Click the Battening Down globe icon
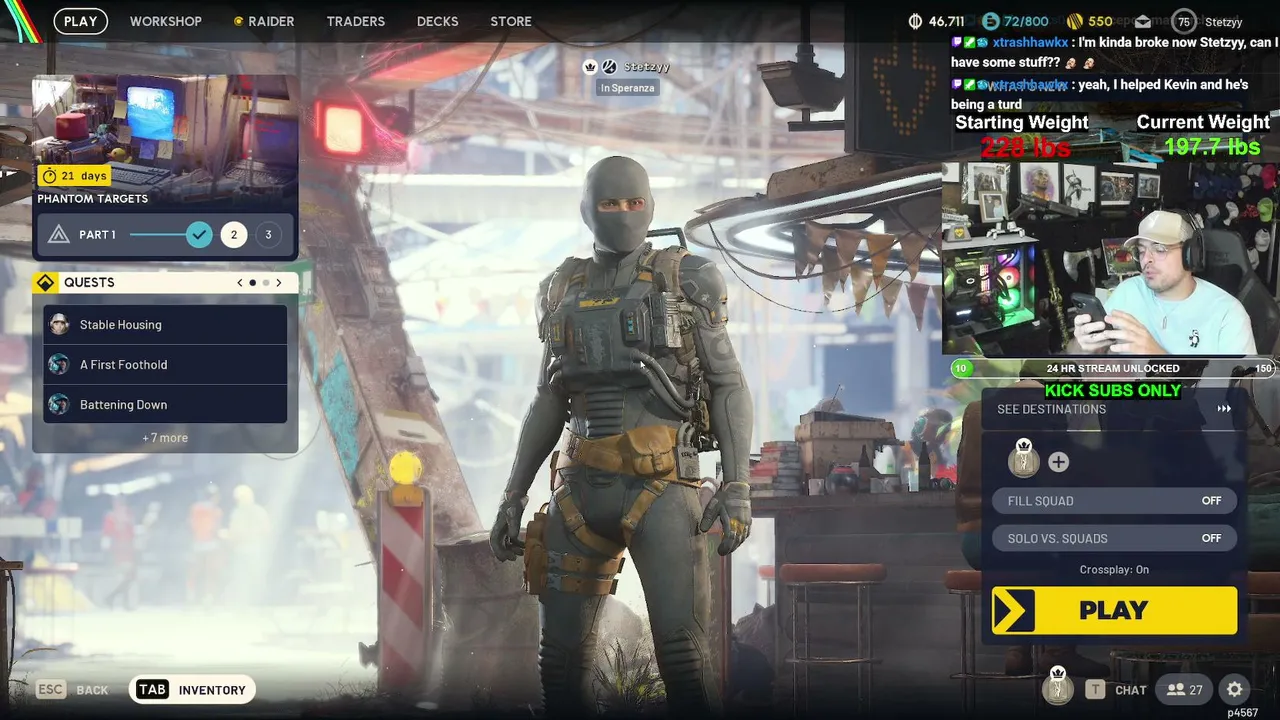1280x720 pixels. (59, 405)
